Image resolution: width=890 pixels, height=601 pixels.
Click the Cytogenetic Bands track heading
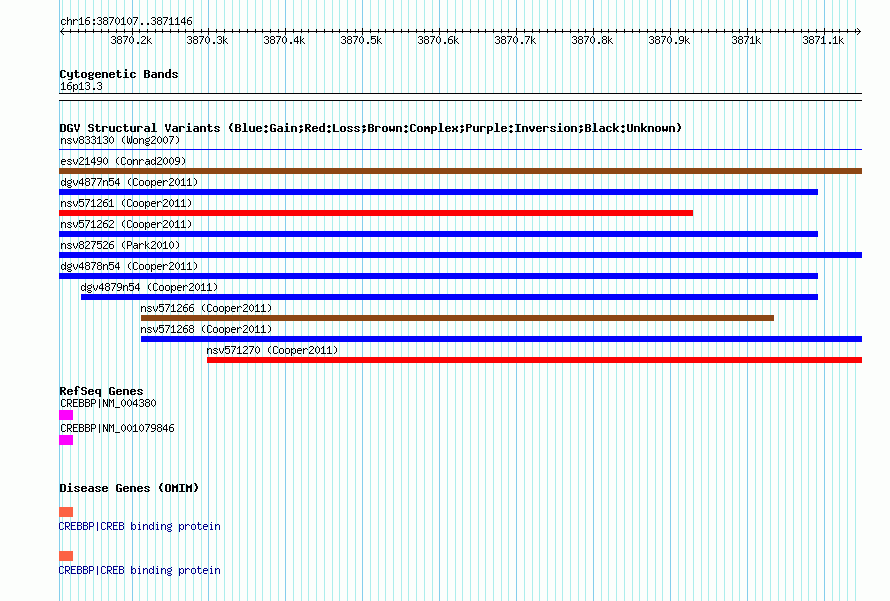click(119, 74)
